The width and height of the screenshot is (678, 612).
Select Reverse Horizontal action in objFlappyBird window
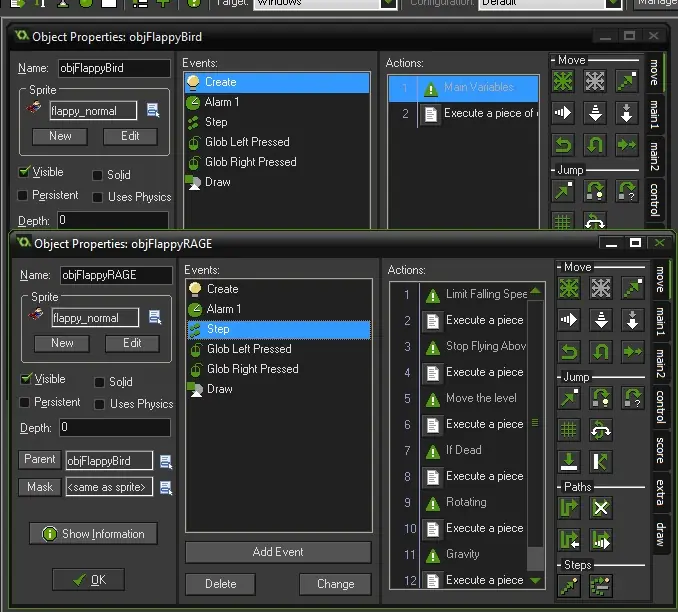coord(563,145)
